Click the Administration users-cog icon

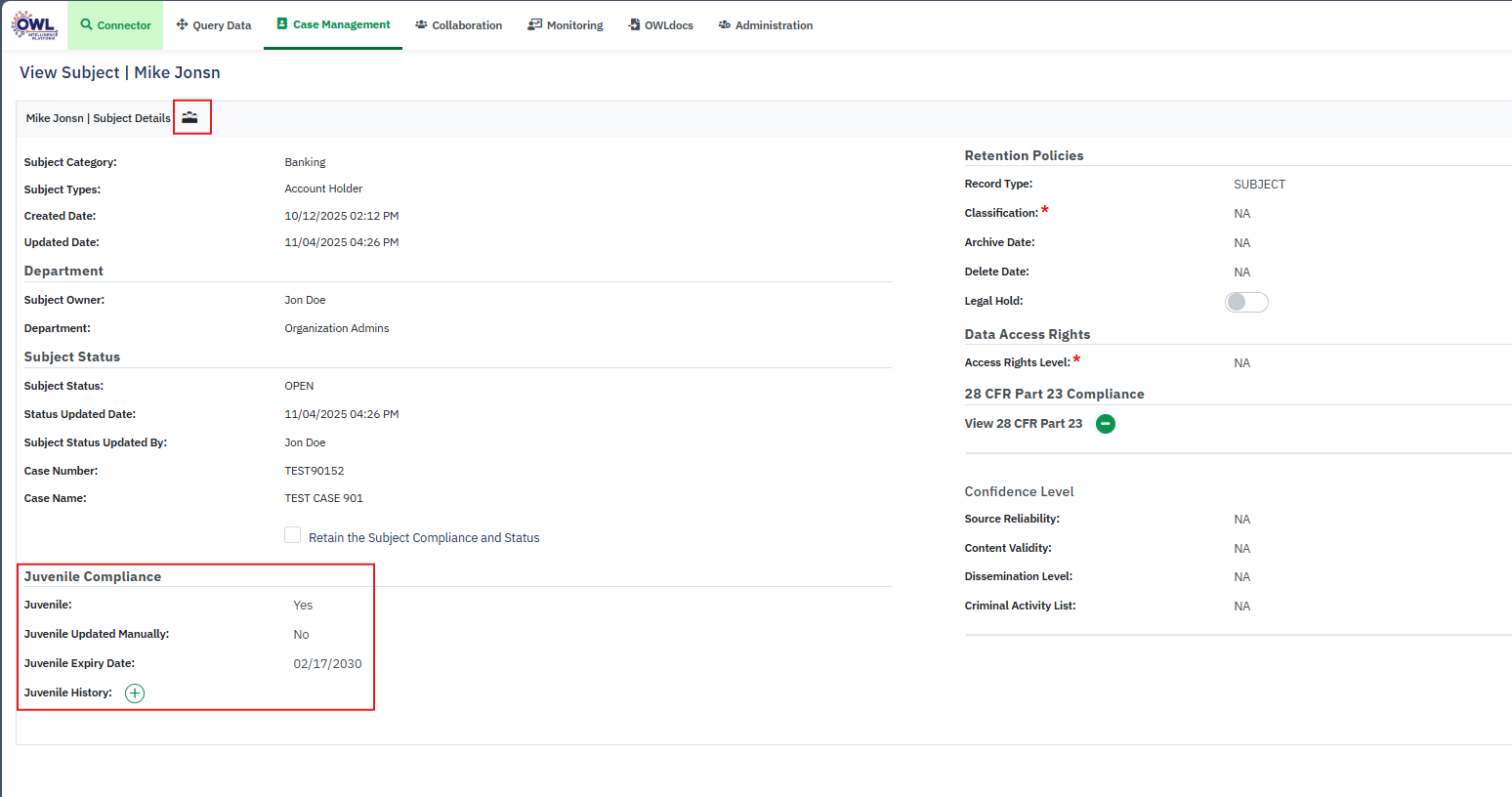pos(725,24)
